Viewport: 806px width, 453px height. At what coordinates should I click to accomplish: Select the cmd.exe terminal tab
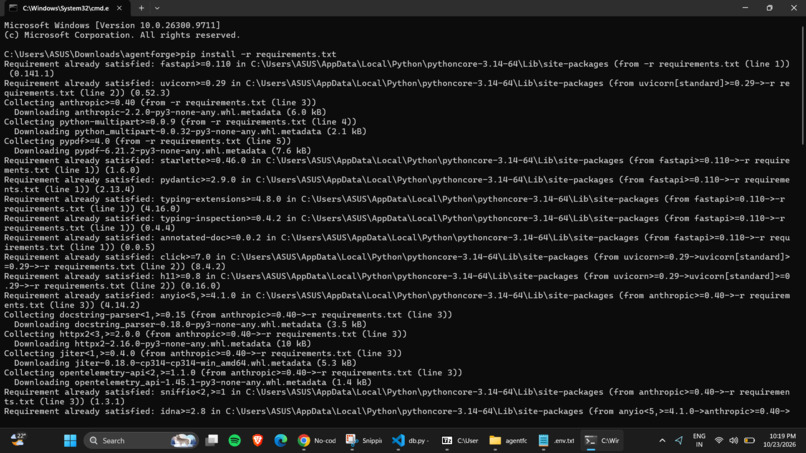[65, 8]
